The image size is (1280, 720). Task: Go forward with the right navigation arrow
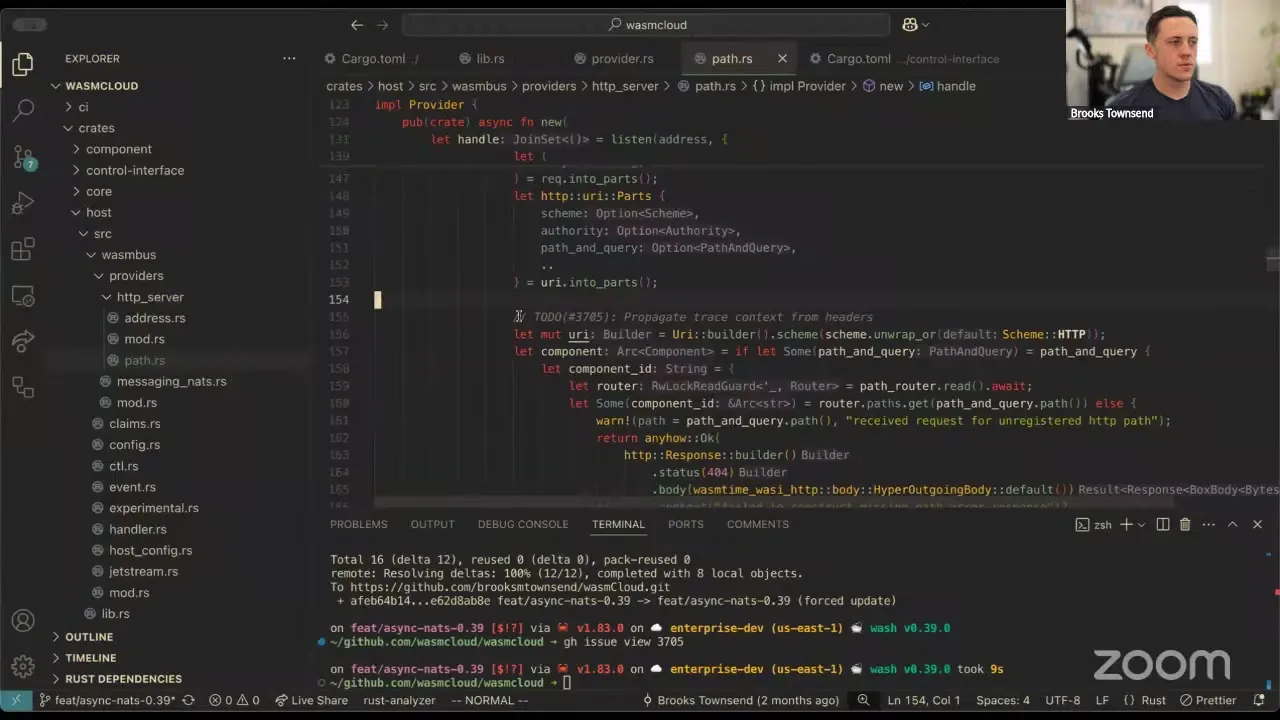coord(382,25)
